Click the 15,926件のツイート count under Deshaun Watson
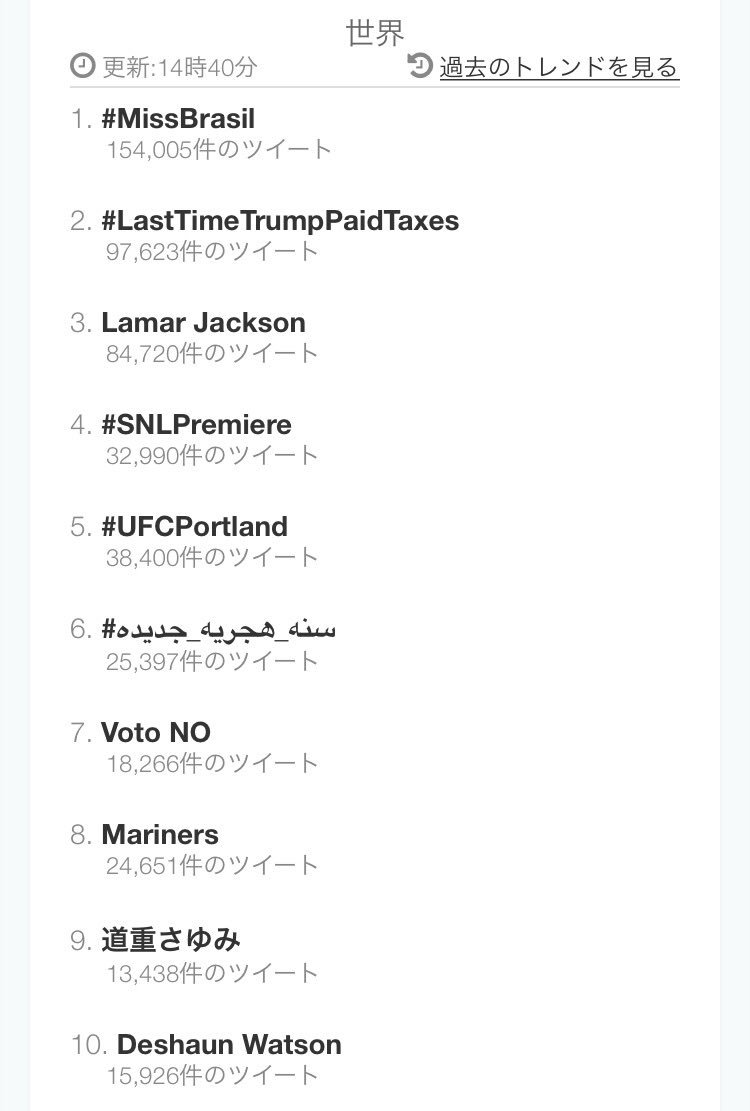This screenshot has width=750, height=1111. click(x=212, y=1076)
